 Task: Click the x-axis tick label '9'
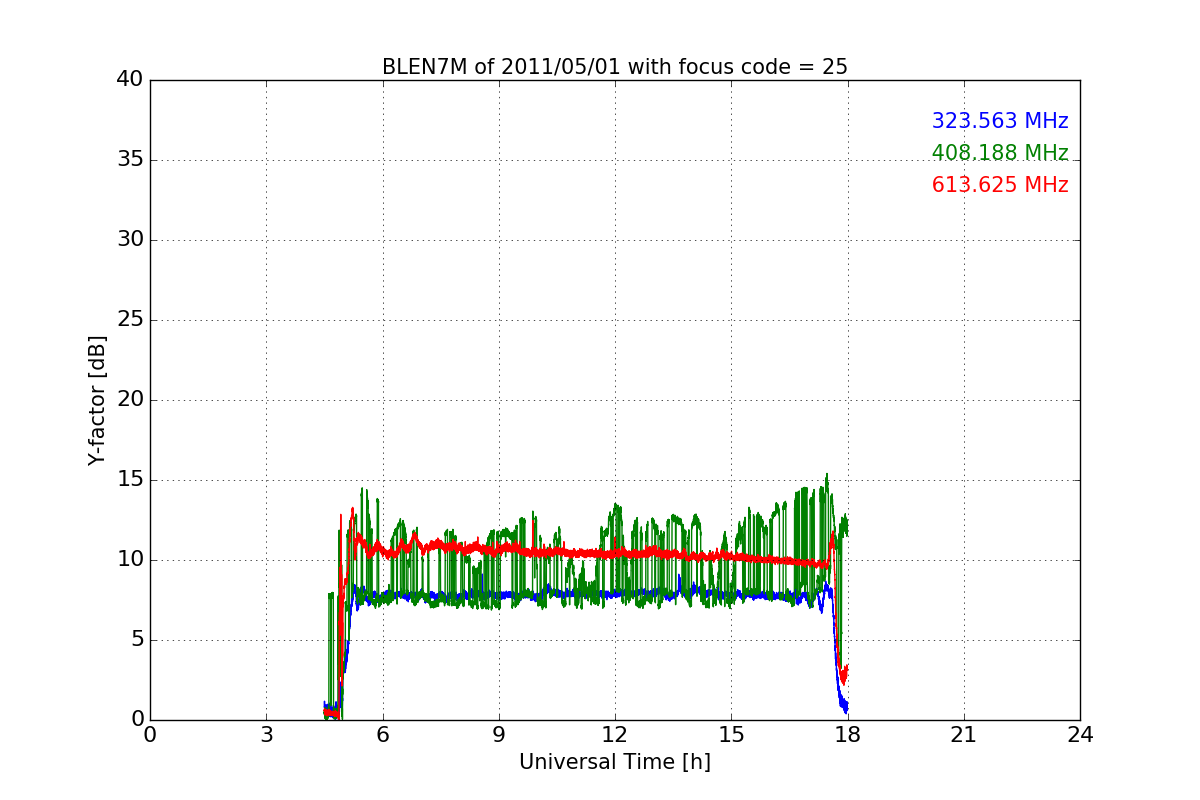tap(499, 734)
